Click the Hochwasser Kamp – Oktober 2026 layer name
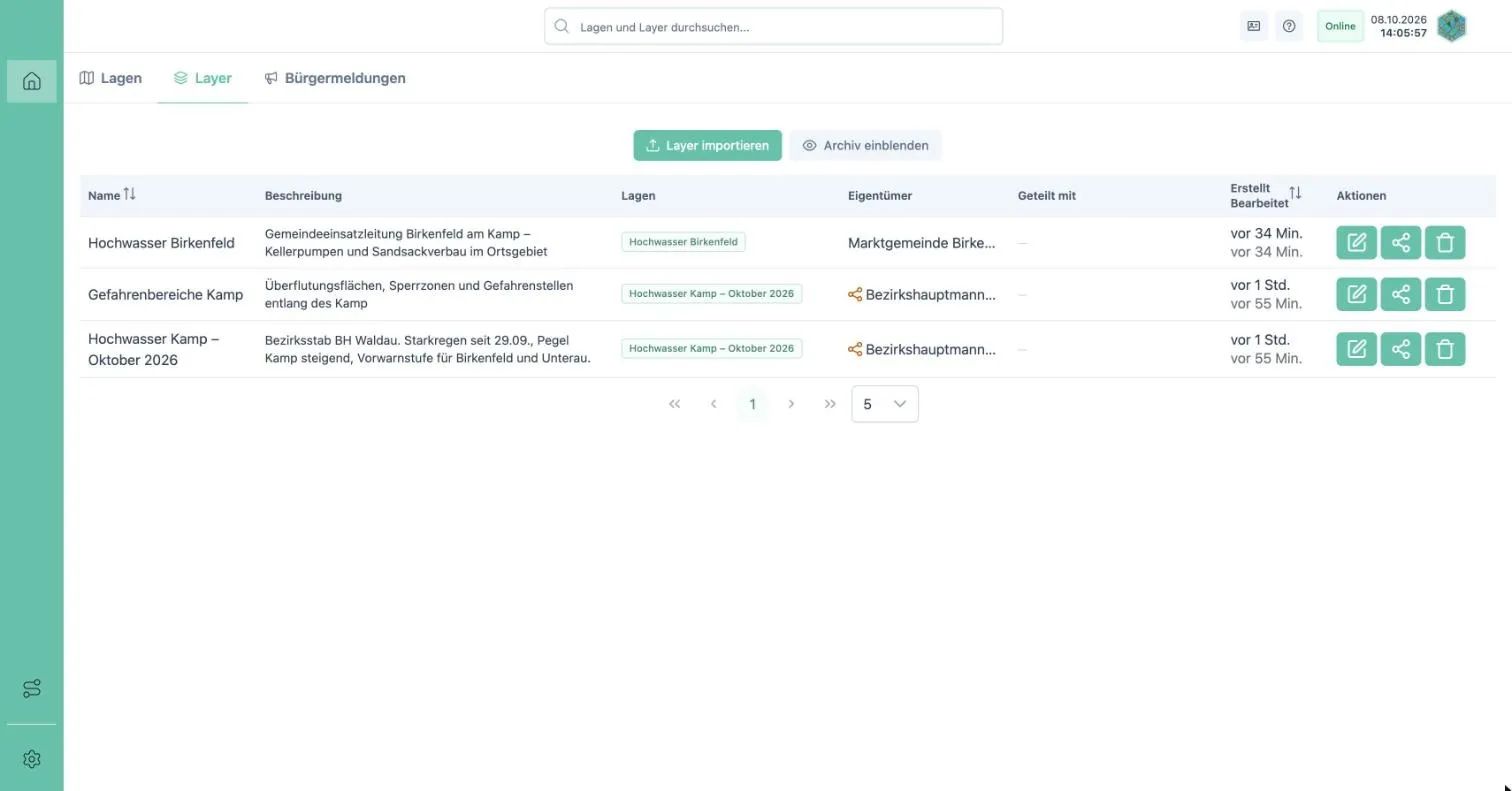This screenshot has height=791, width=1512. pyautogui.click(x=153, y=349)
